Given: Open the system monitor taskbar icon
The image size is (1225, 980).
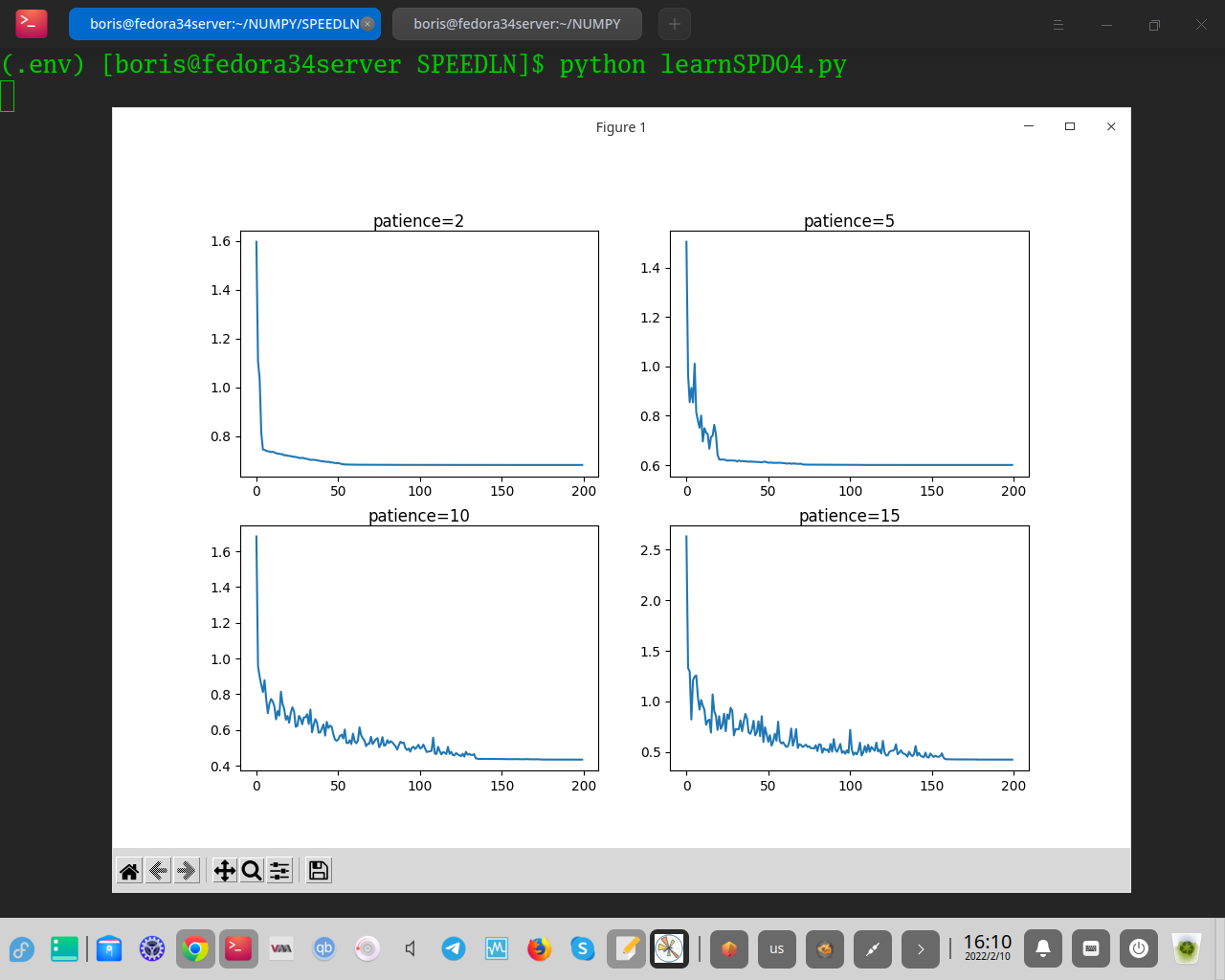Looking at the screenshot, I should click(497, 948).
